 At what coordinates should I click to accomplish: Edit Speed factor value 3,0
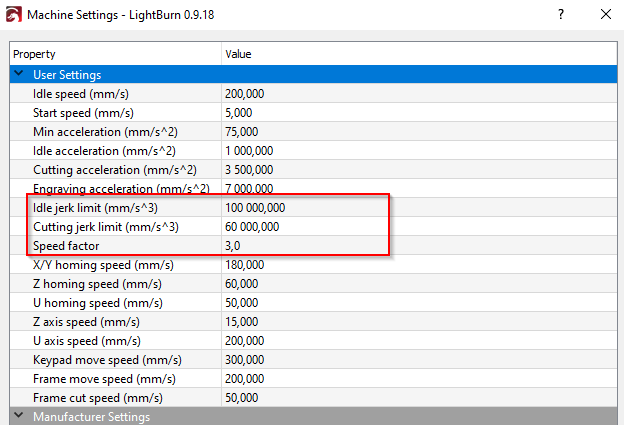[232, 246]
